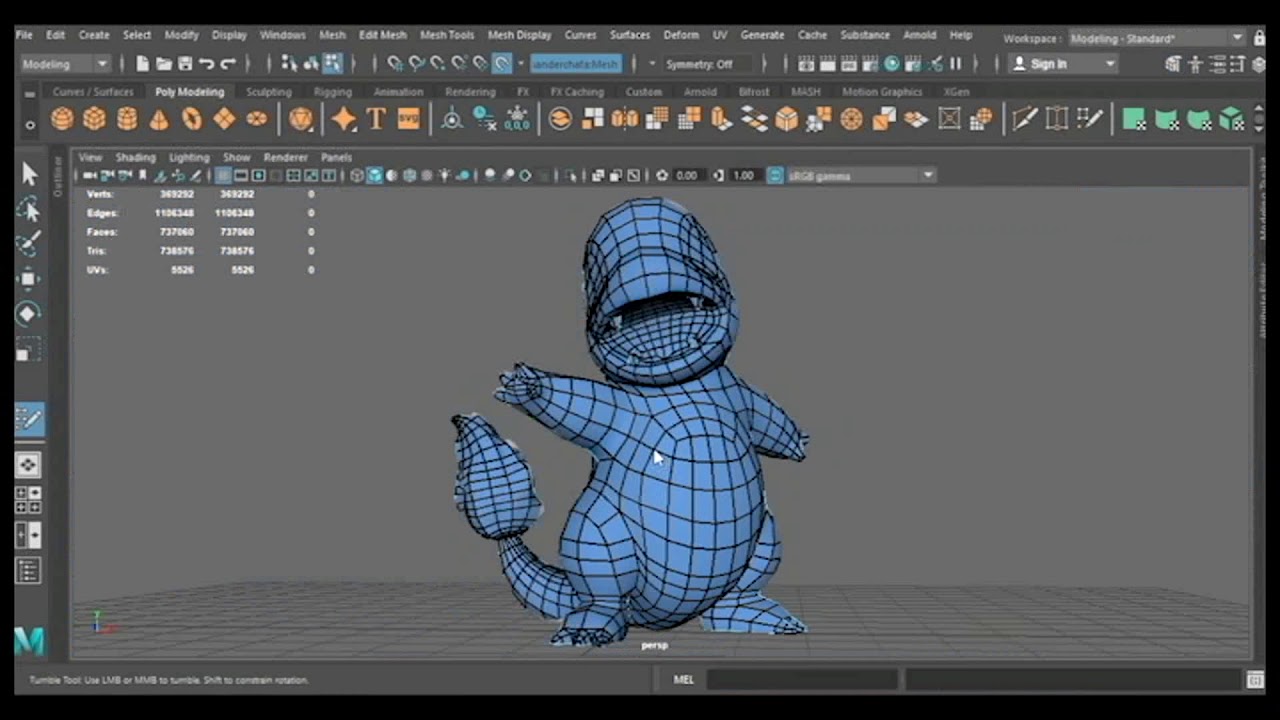Click the Pause playback toolbar icon
Image resolution: width=1280 pixels, height=720 pixels.
955,64
